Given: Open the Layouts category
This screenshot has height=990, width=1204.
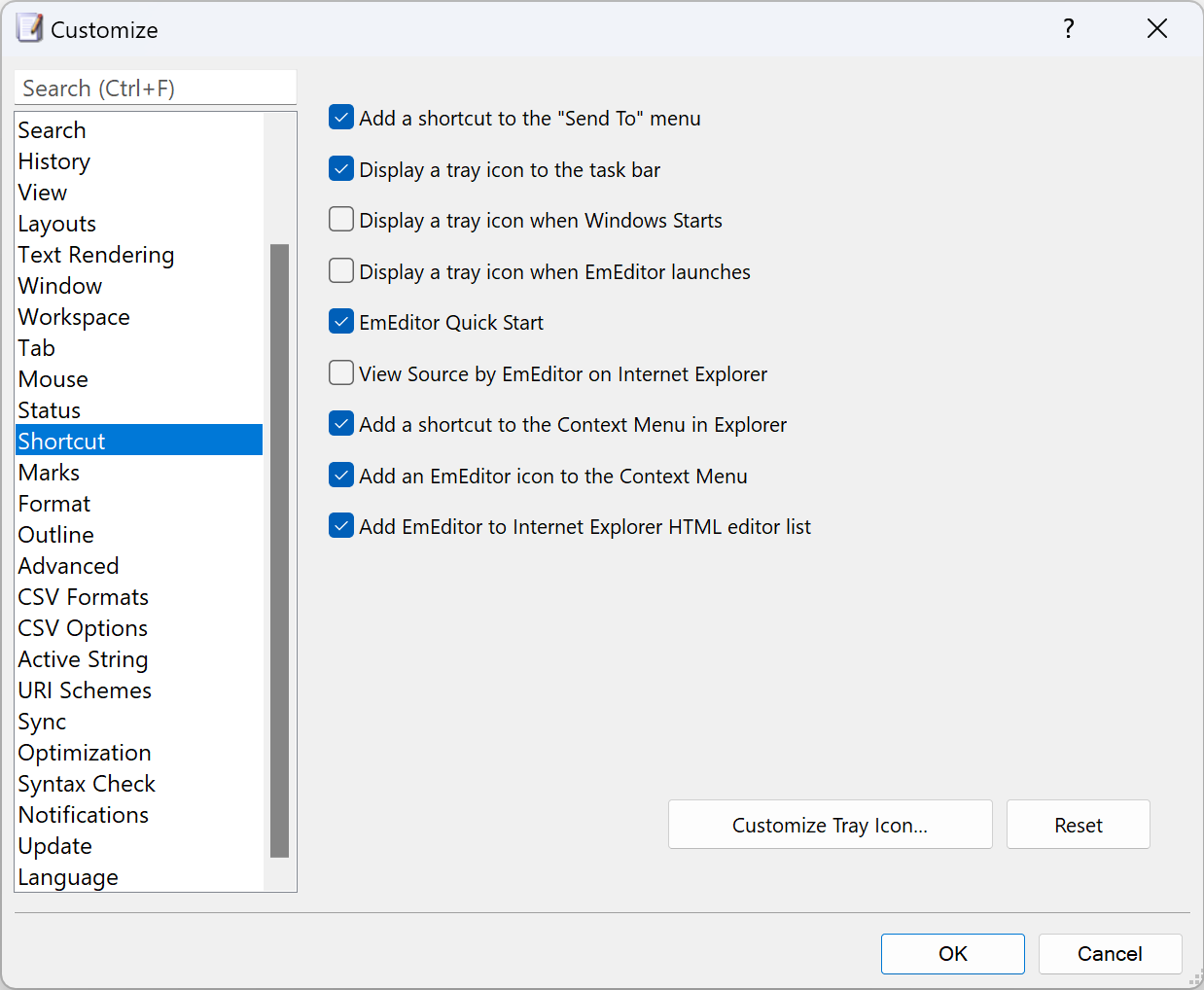Looking at the screenshot, I should 139,223.
